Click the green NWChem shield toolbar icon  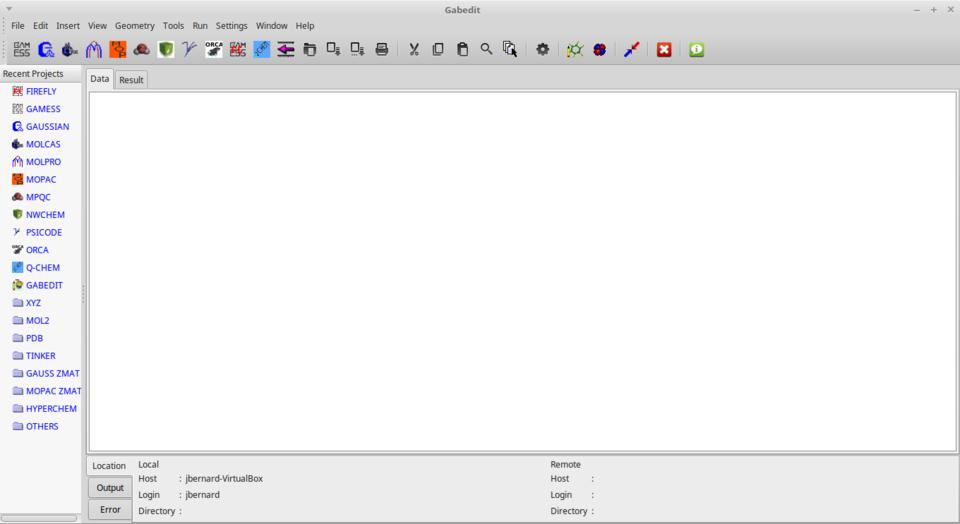(166, 49)
